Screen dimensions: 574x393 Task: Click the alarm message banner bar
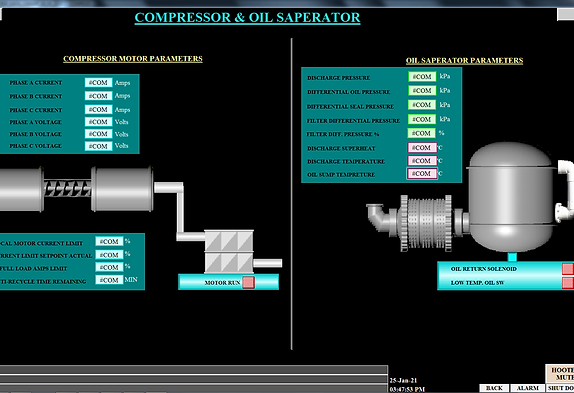(x=194, y=378)
